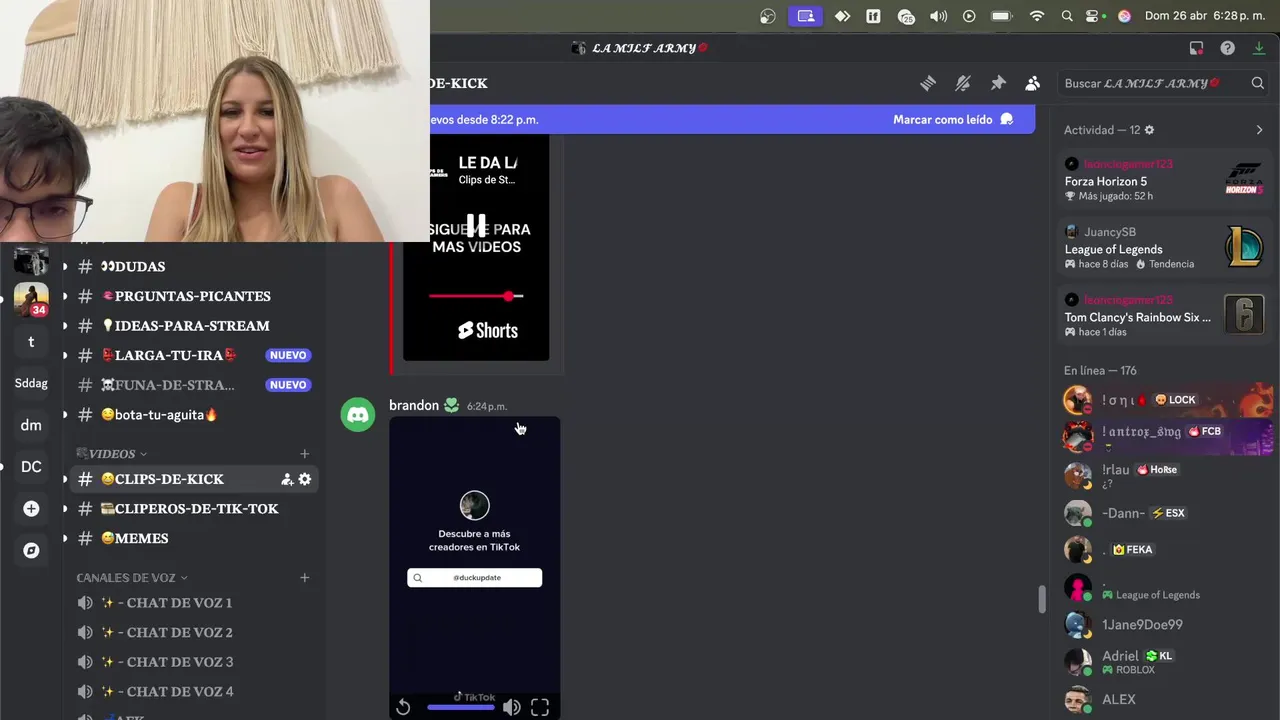Open the 't' server icon
This screenshot has height=720, width=1280.
(31, 341)
